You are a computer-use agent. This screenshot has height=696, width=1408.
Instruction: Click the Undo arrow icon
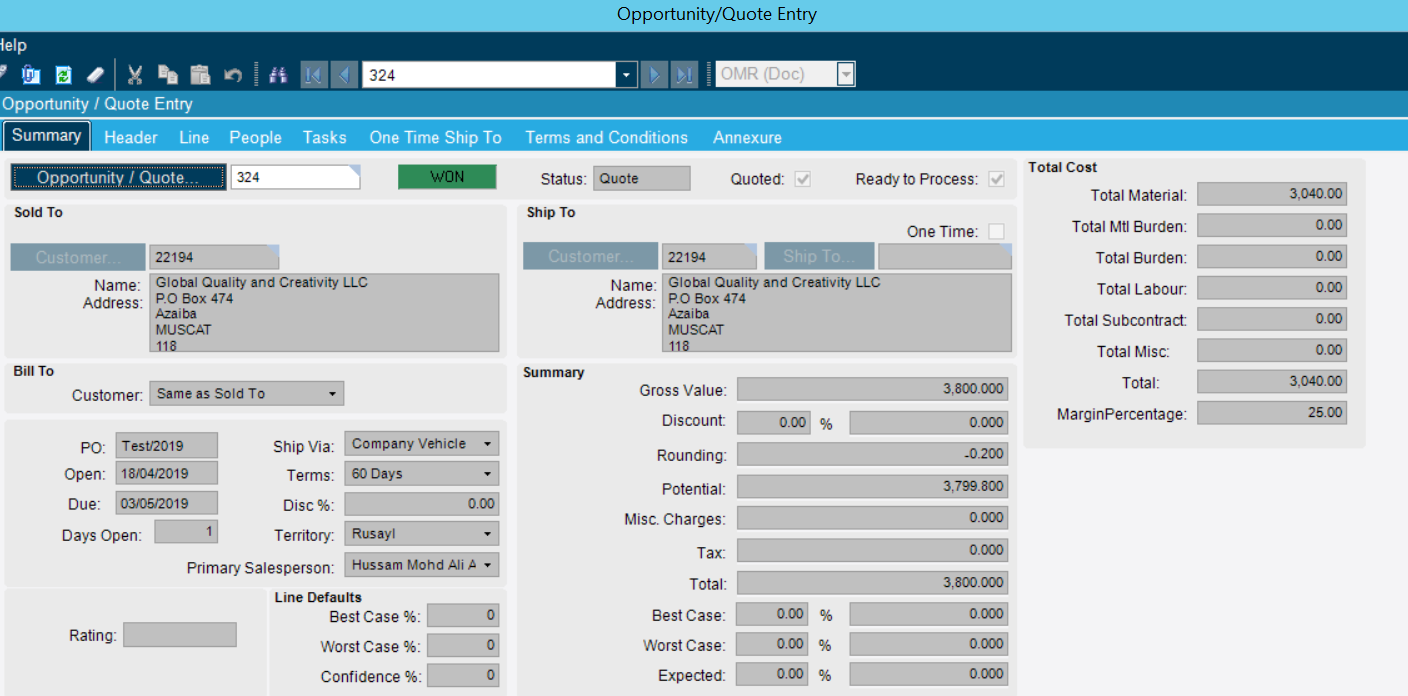(x=233, y=75)
